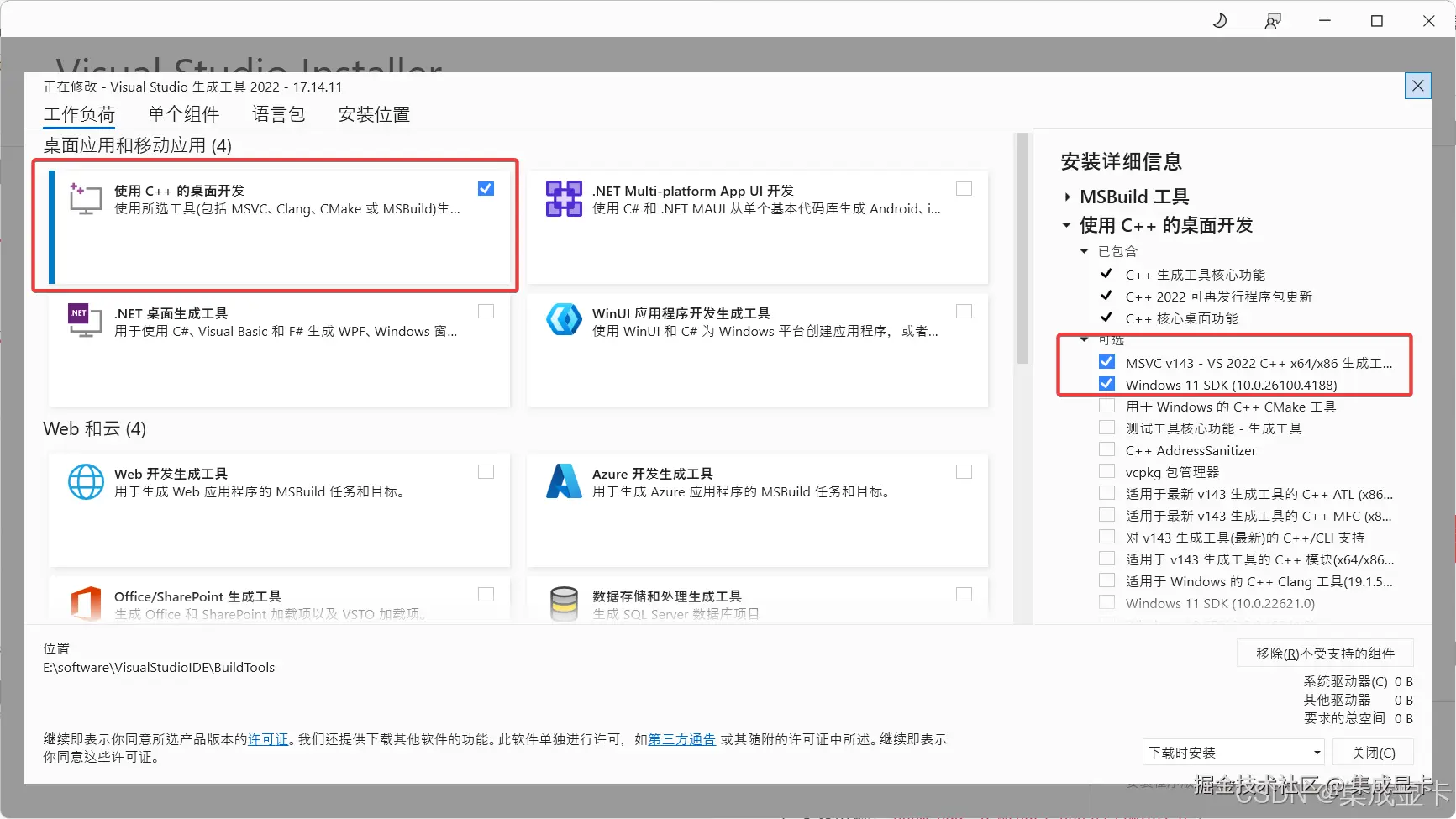This screenshot has height=819, width=1456.
Task: Check the .NET 桌面生成工具 workload checkbox
Action: tap(486, 311)
